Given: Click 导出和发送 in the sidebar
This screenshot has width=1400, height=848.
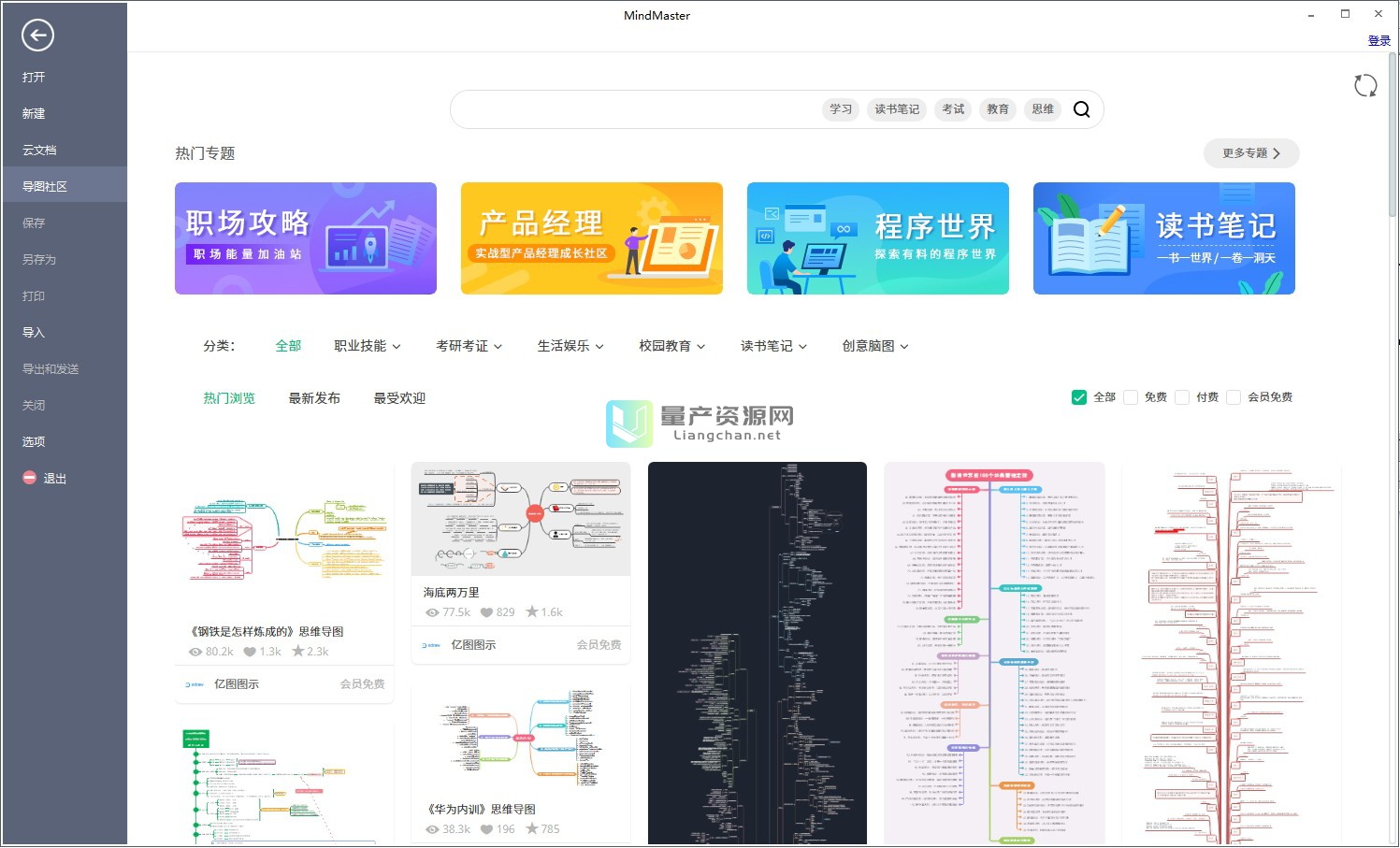Looking at the screenshot, I should click(x=64, y=368).
